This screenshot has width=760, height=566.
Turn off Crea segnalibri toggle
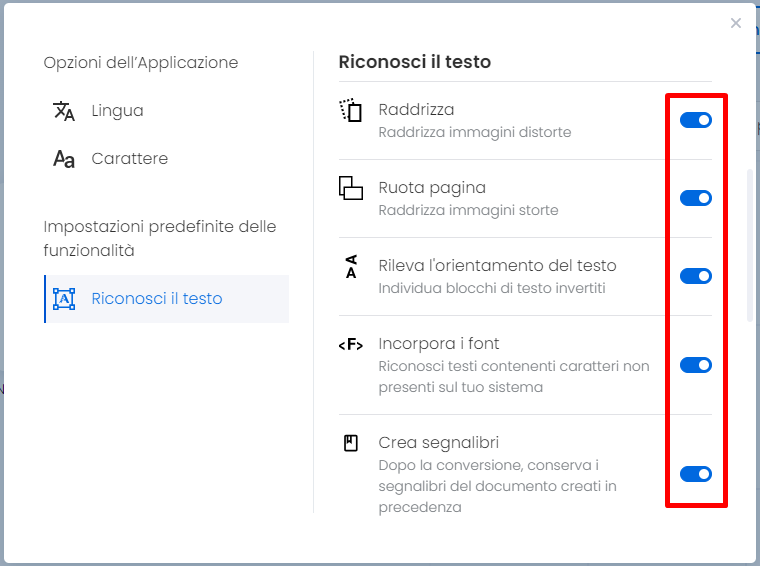click(696, 474)
